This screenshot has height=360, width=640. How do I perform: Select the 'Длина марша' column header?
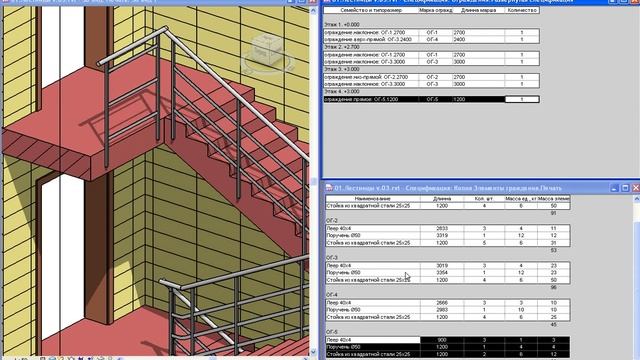pos(478,10)
